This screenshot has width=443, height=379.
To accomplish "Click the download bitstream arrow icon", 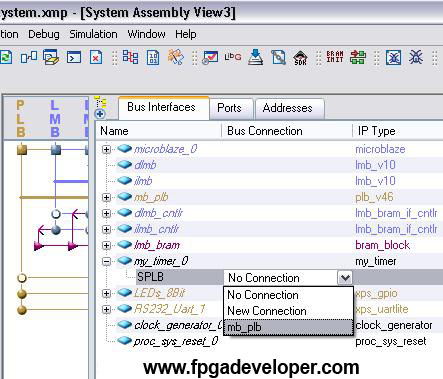I will tap(256, 57).
